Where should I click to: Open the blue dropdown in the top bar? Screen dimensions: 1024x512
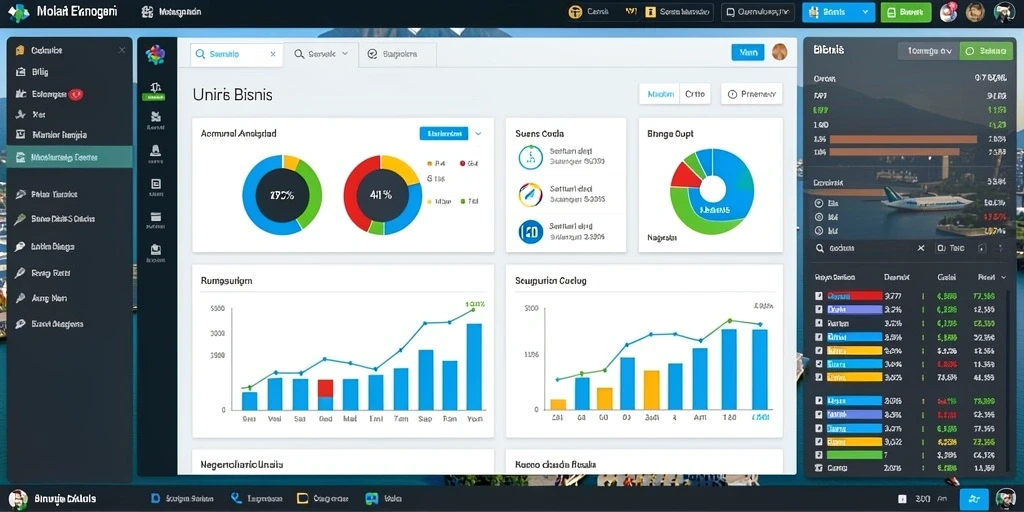point(838,12)
